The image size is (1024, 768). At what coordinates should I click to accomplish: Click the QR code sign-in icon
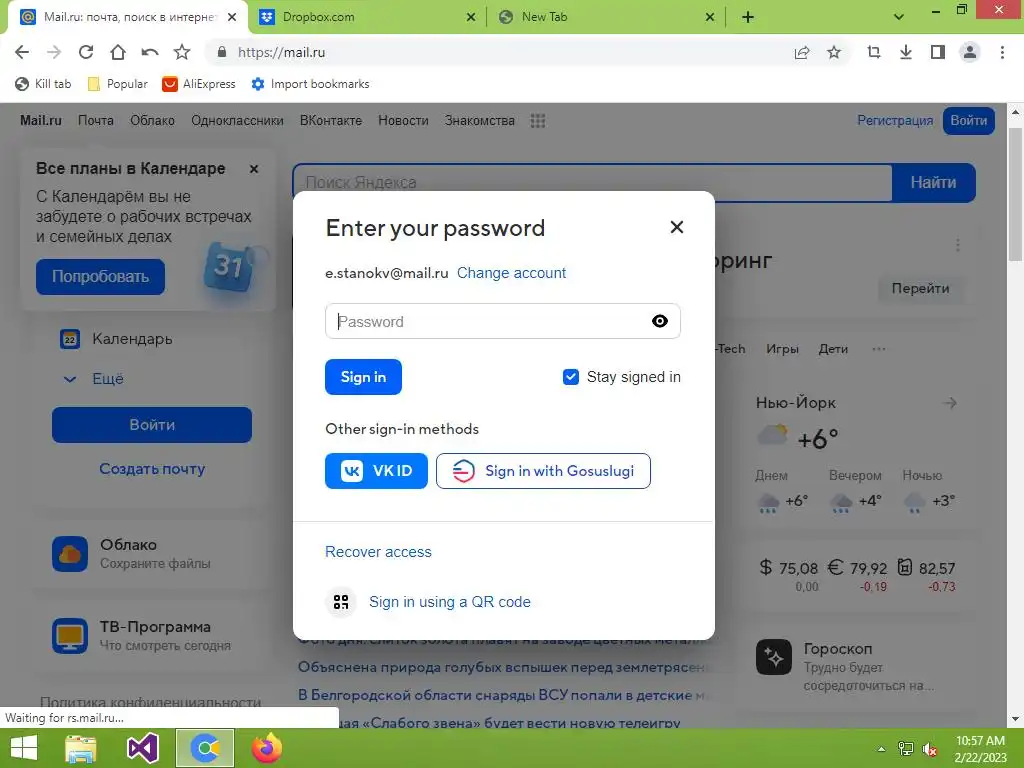click(x=341, y=601)
